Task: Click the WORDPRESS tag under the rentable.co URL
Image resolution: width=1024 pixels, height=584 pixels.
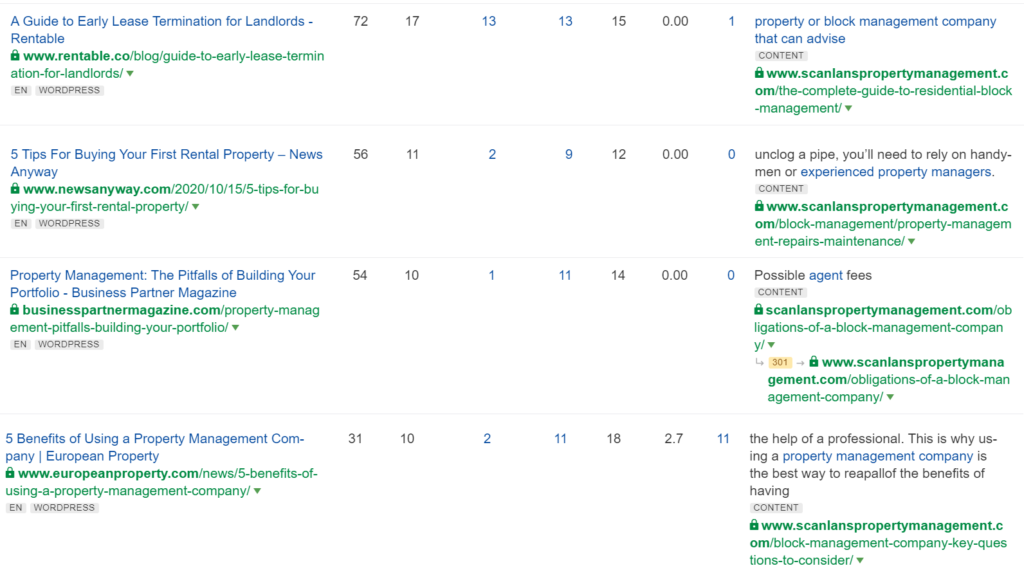Action: point(70,91)
